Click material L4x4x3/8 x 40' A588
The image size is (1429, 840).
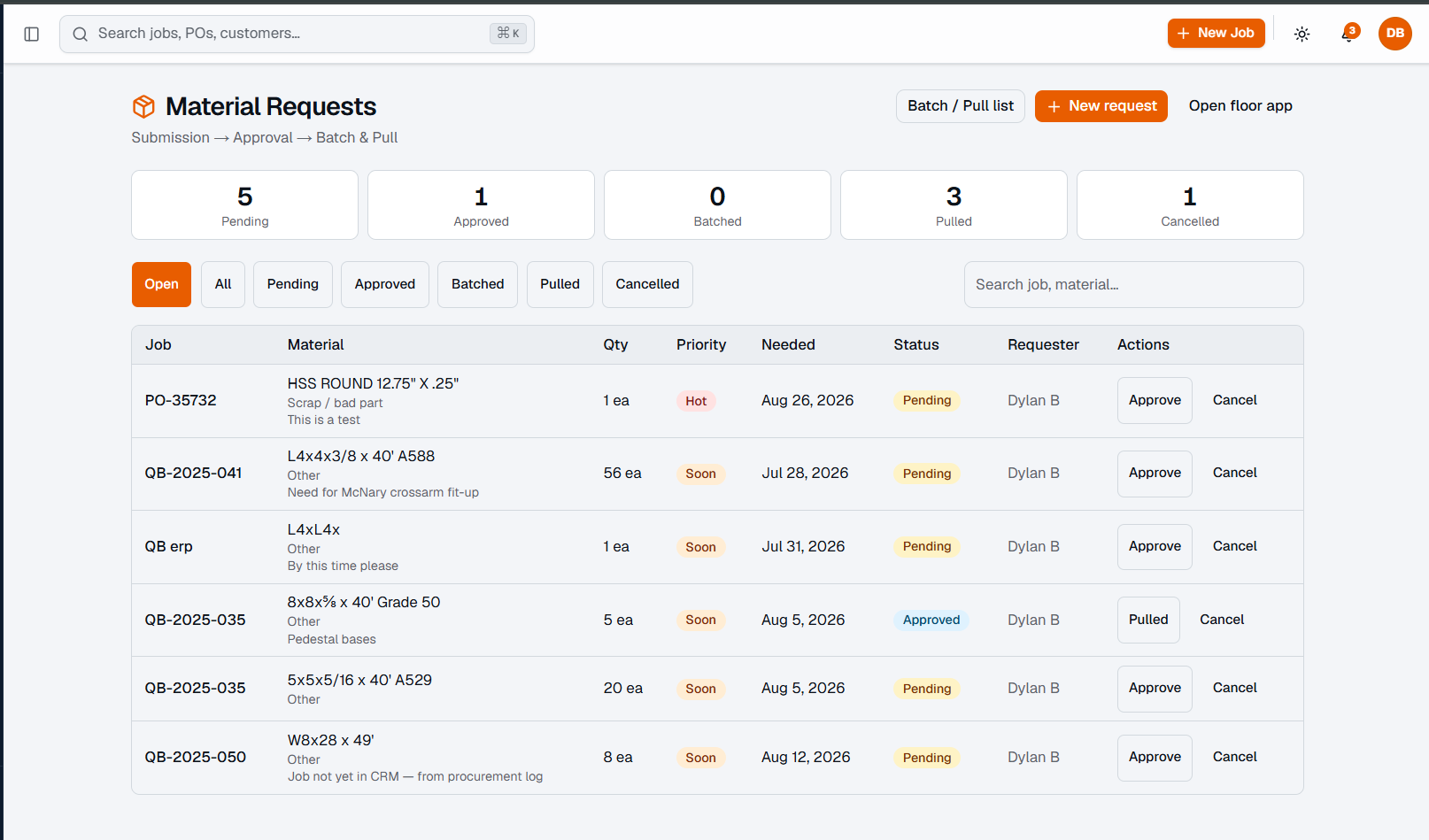[361, 456]
